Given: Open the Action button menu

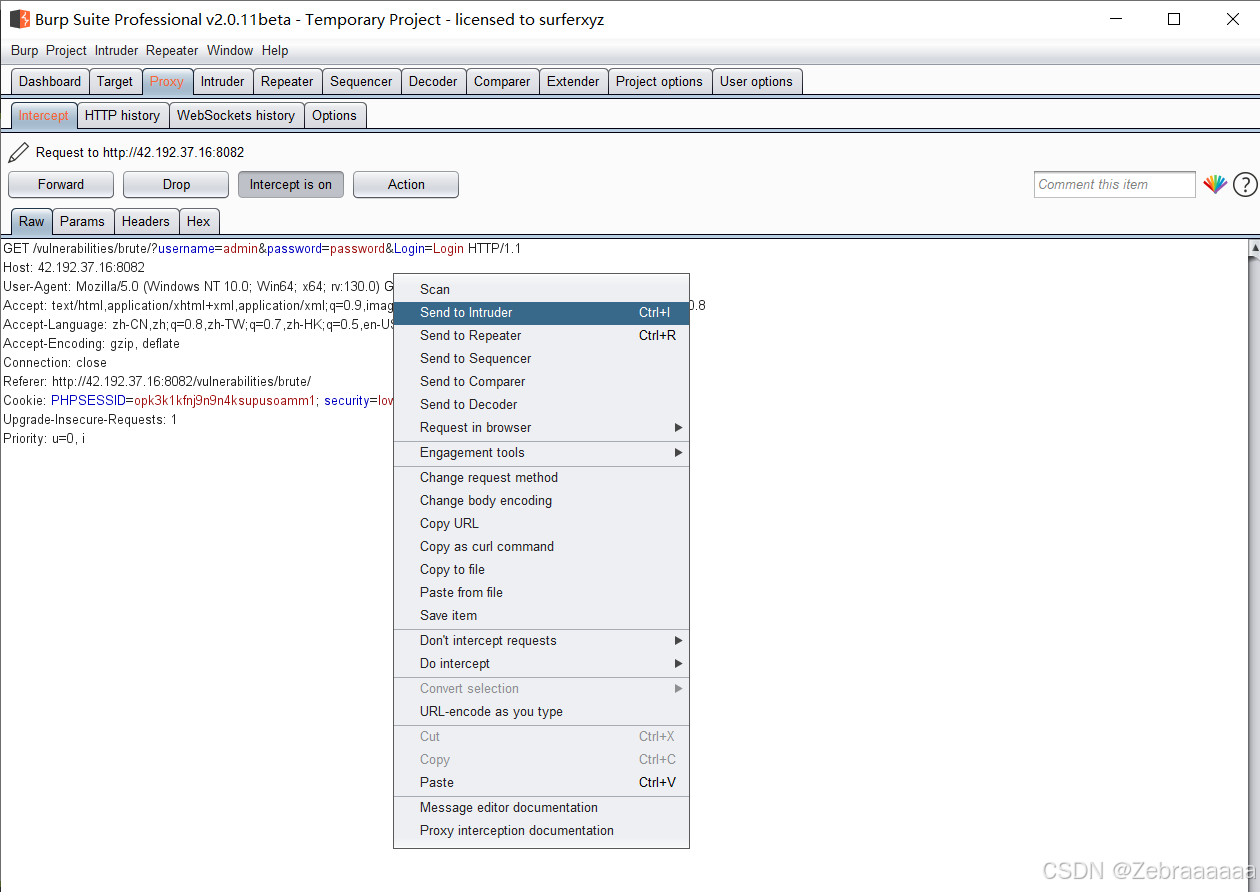Looking at the screenshot, I should (x=406, y=184).
